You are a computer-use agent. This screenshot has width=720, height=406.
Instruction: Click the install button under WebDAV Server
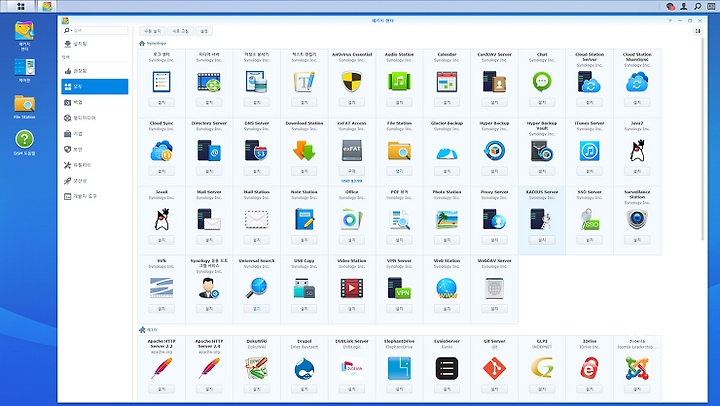point(495,309)
